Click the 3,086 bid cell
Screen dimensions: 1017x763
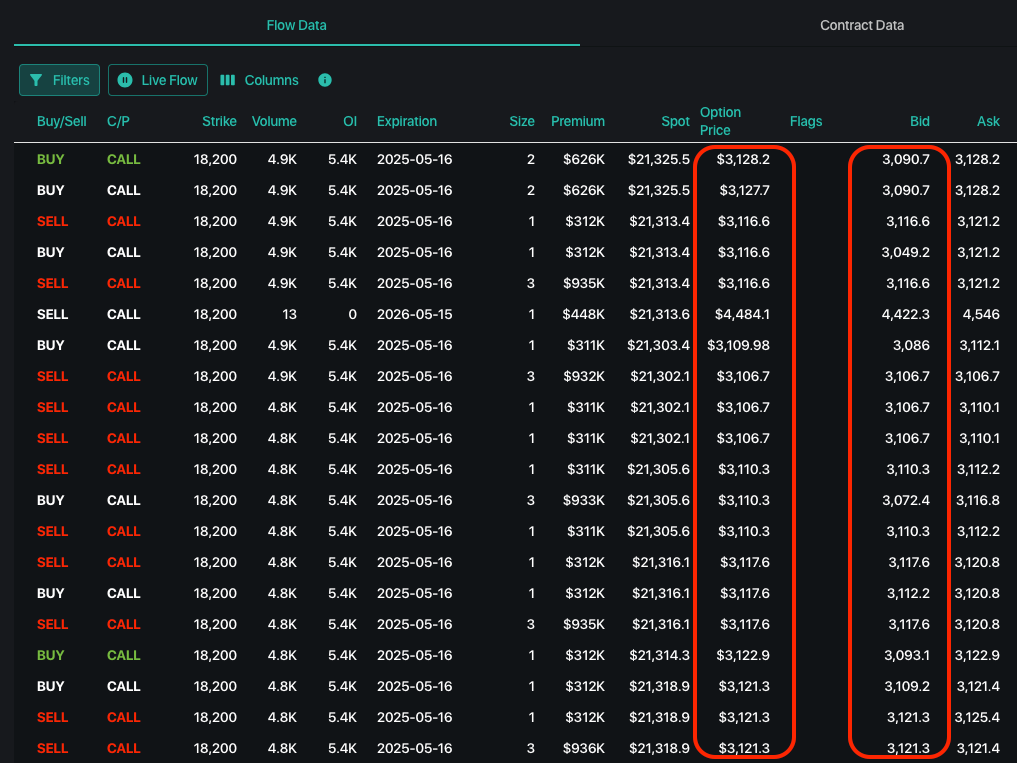click(911, 346)
